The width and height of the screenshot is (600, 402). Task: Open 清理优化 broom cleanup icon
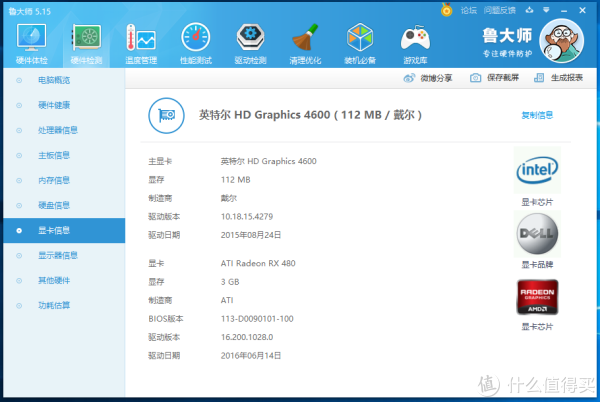(x=305, y=43)
